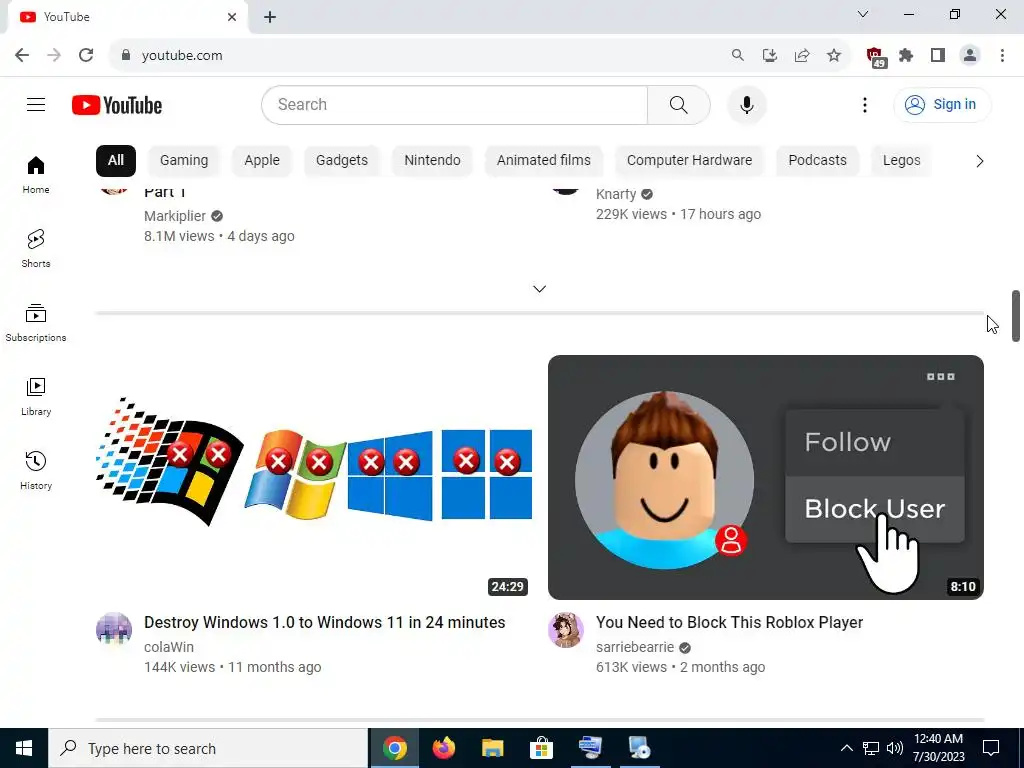Show hidden system tray icons
The image size is (1024, 768).
pyautogui.click(x=846, y=748)
